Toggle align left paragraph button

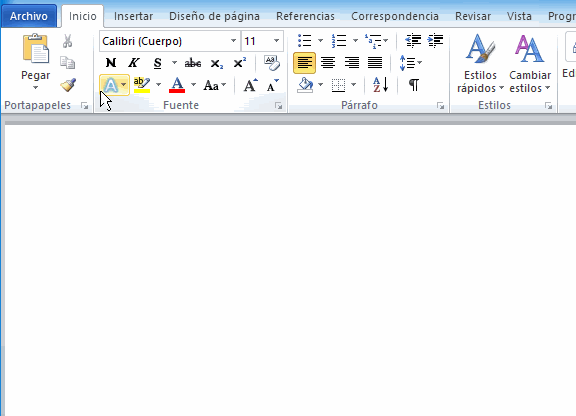point(304,63)
